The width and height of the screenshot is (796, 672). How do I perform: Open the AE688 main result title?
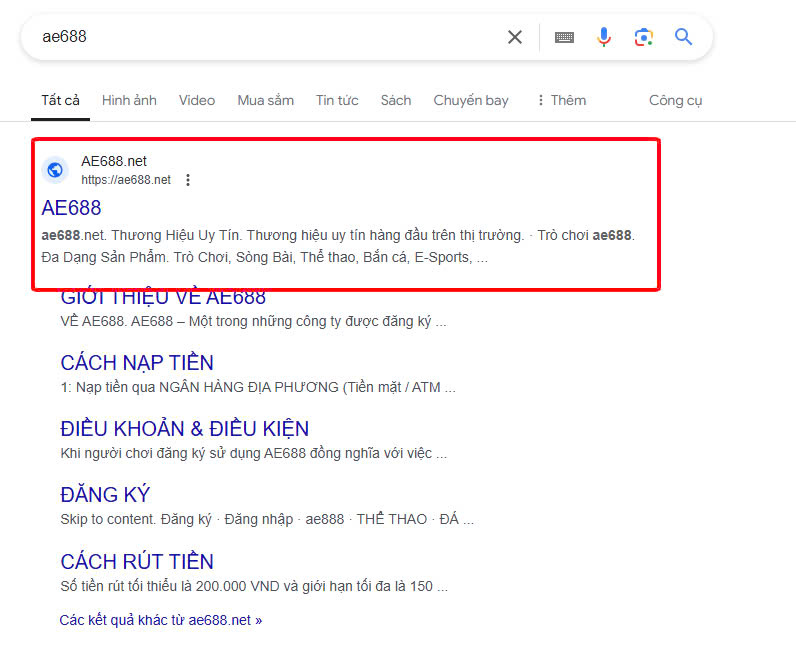click(71, 208)
